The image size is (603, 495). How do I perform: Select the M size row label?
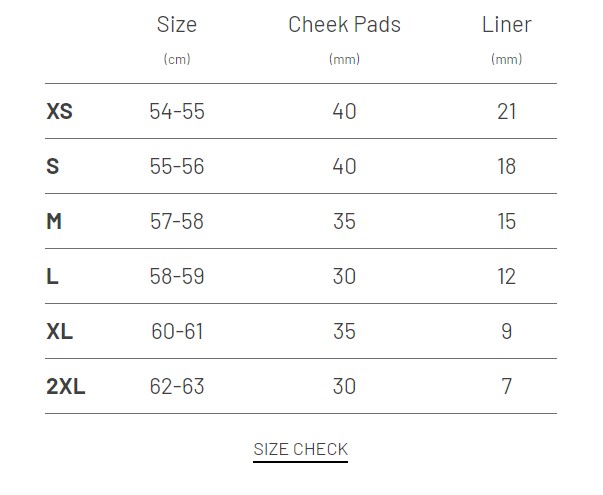pyautogui.click(x=54, y=222)
